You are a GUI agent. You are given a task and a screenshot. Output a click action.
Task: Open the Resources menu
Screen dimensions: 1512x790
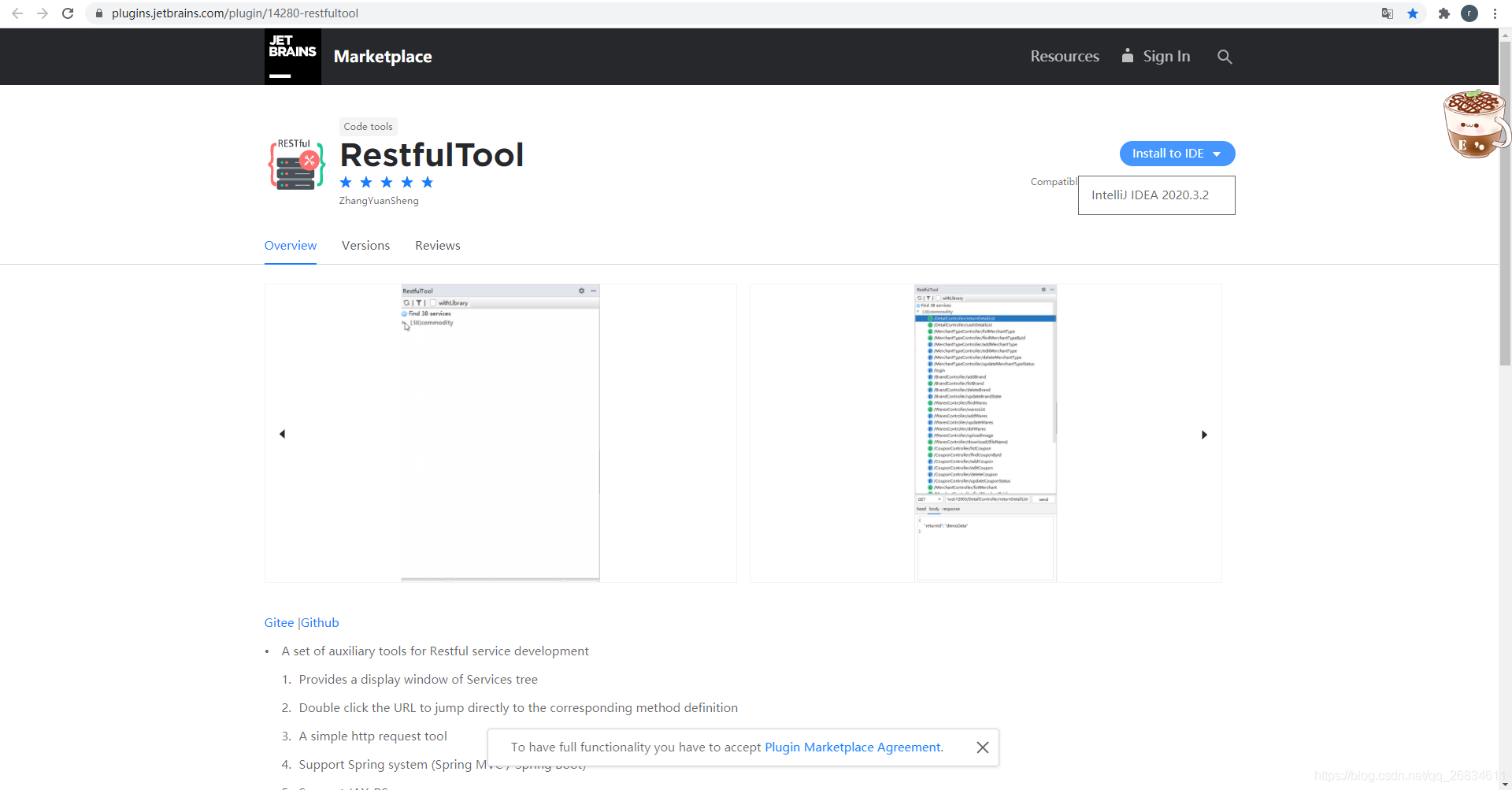pyautogui.click(x=1065, y=57)
